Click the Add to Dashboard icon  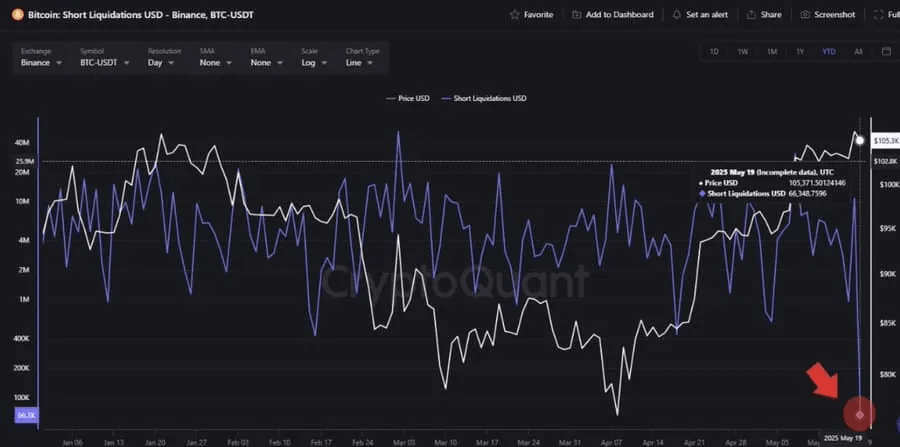[579, 15]
